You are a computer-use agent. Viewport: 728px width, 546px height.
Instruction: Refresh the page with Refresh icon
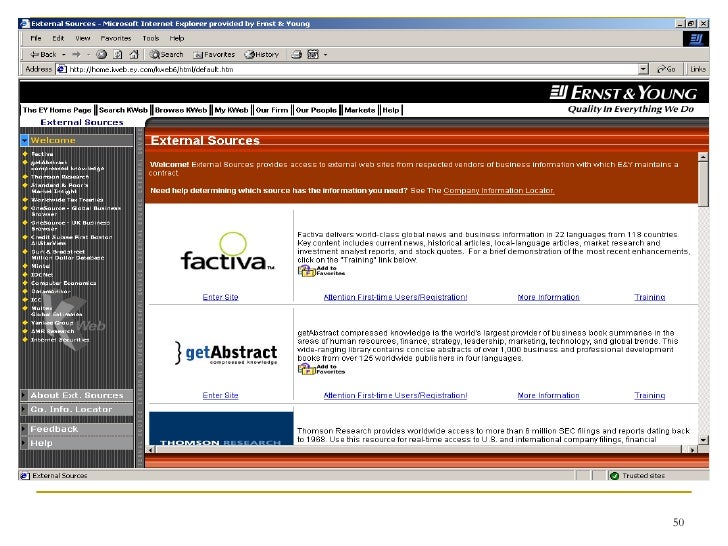coord(118,54)
